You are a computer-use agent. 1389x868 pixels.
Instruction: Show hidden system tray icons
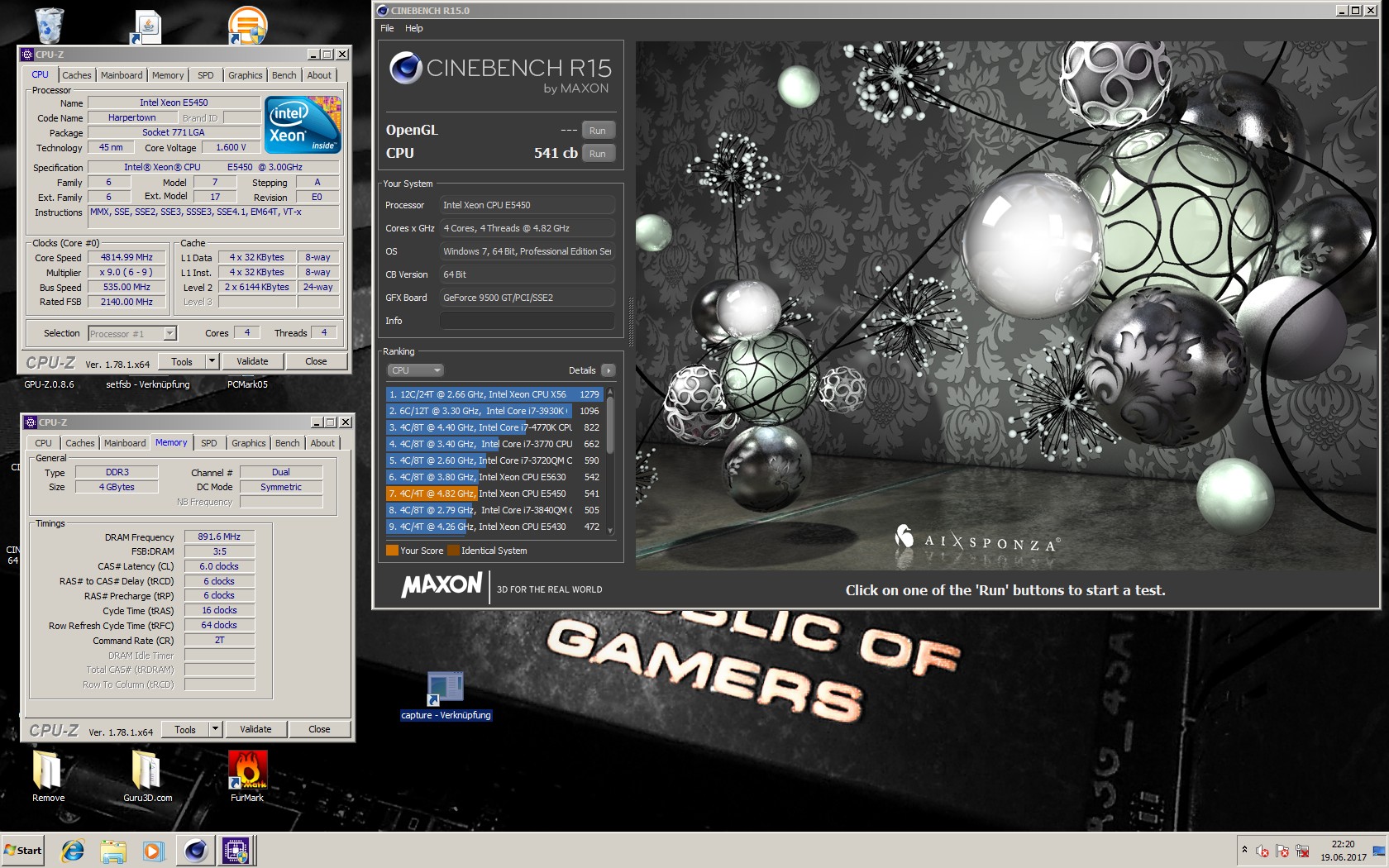point(1244,850)
